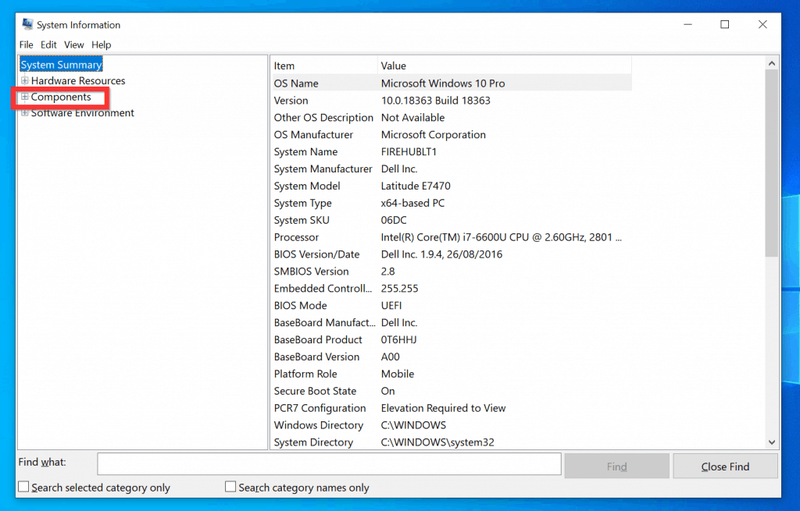800x511 pixels.
Task: Select the OS Name row
Action: 452,83
